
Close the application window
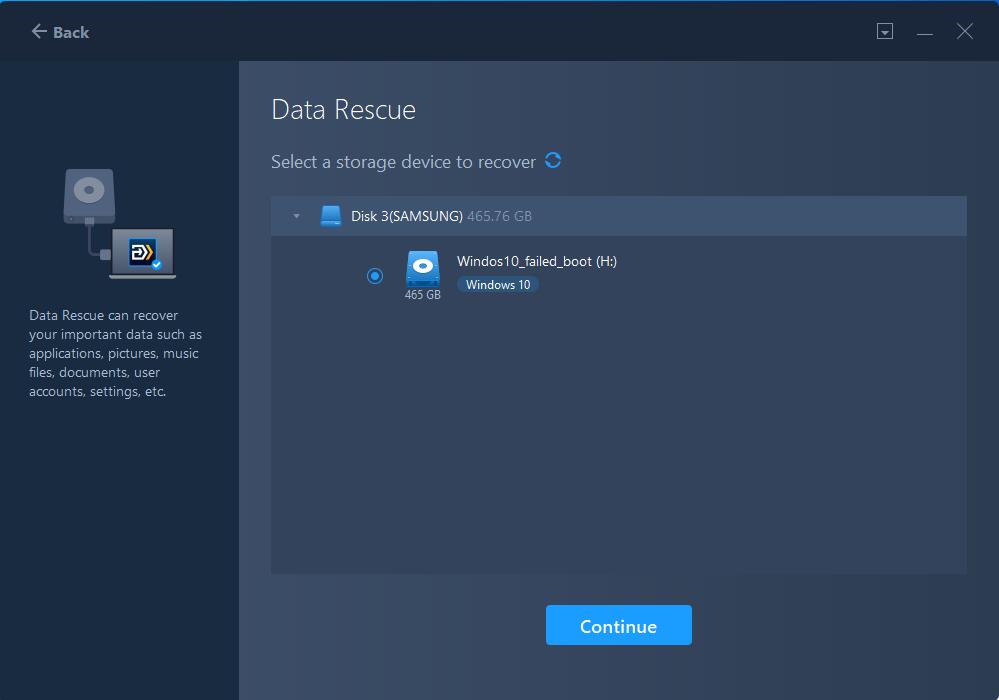click(x=965, y=32)
